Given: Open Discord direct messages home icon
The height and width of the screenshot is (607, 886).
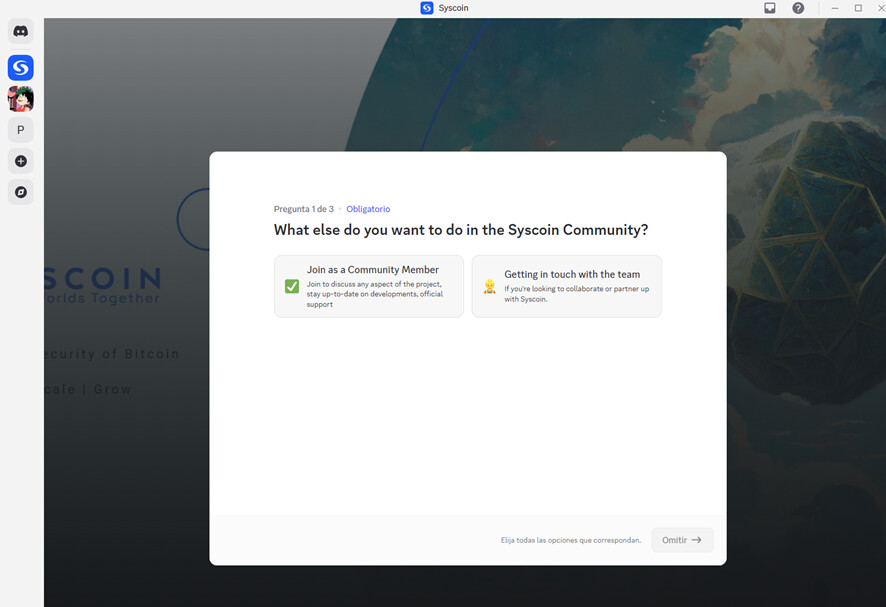Looking at the screenshot, I should point(21,31).
